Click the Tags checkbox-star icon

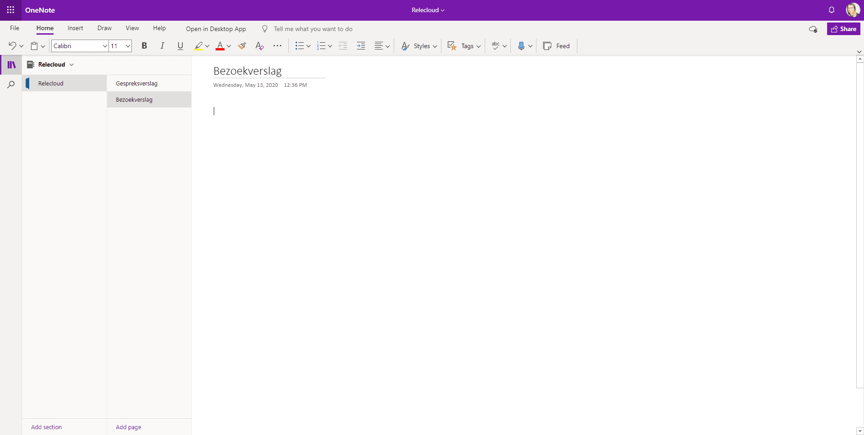[452, 46]
